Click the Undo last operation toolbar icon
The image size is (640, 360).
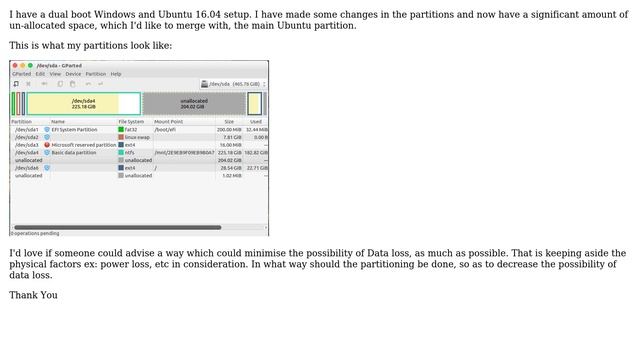click(88, 84)
